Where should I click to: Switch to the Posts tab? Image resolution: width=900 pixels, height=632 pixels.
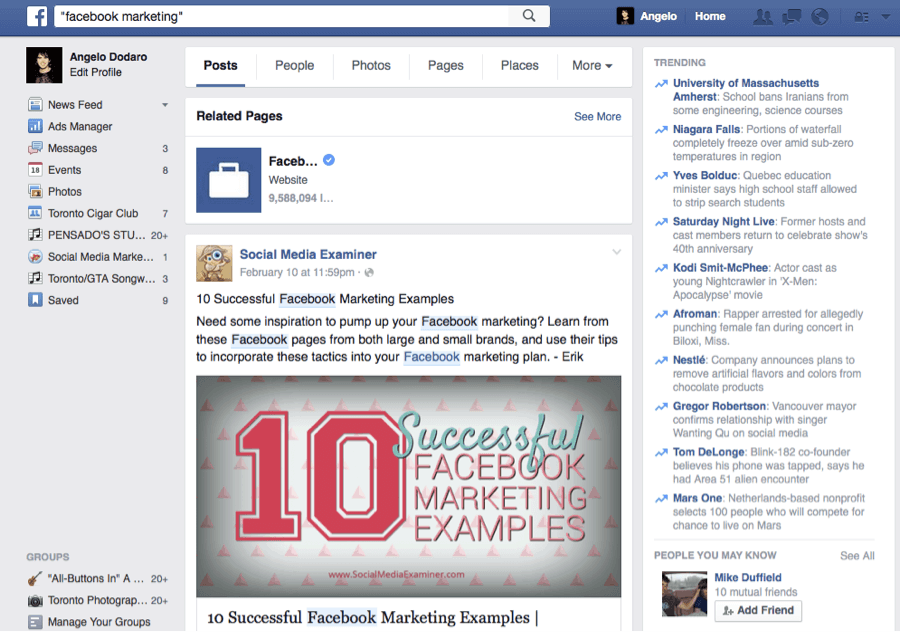(220, 65)
